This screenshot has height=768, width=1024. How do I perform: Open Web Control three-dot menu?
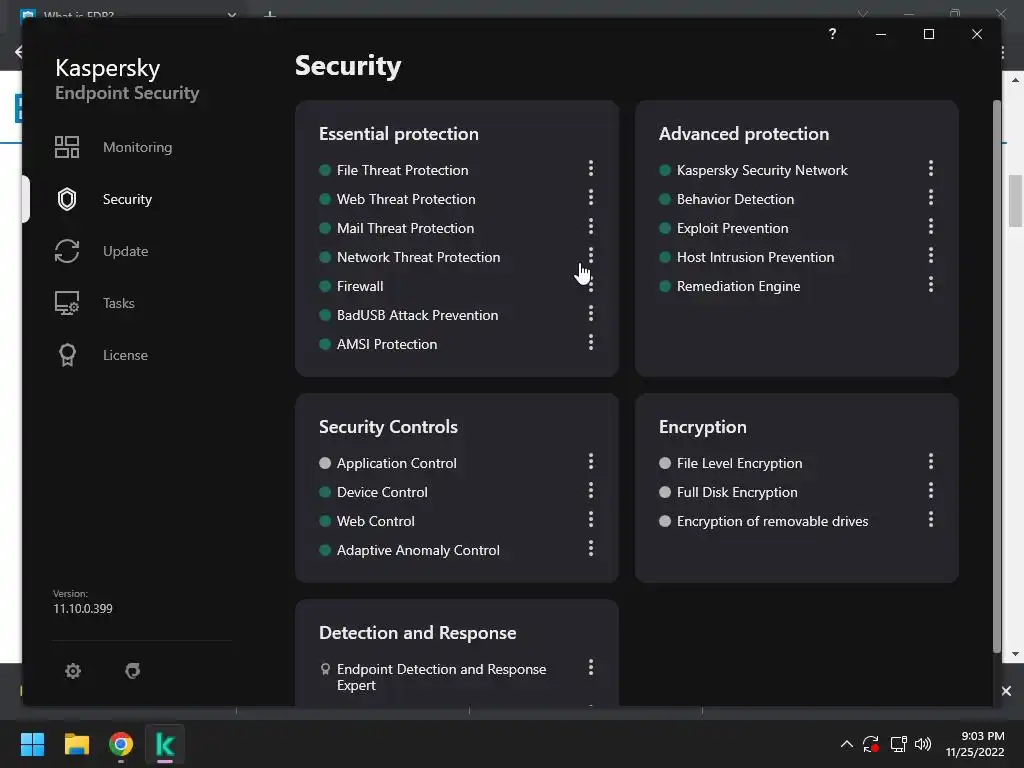[591, 519]
